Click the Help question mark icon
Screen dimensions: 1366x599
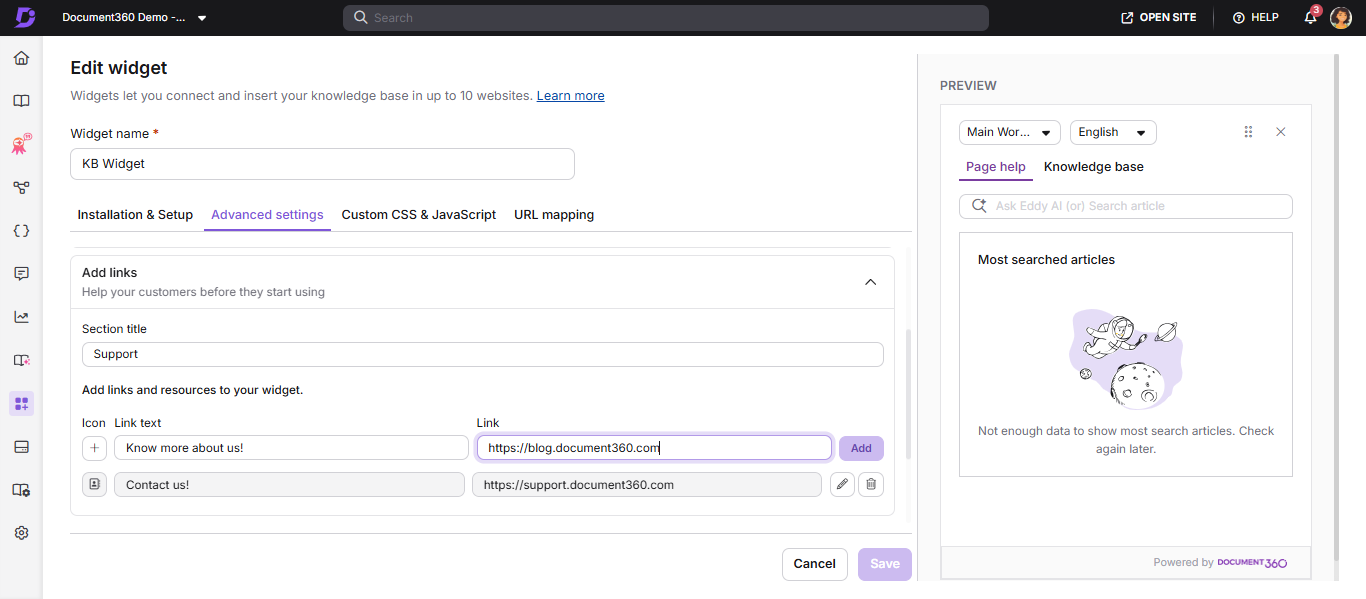pos(1238,18)
